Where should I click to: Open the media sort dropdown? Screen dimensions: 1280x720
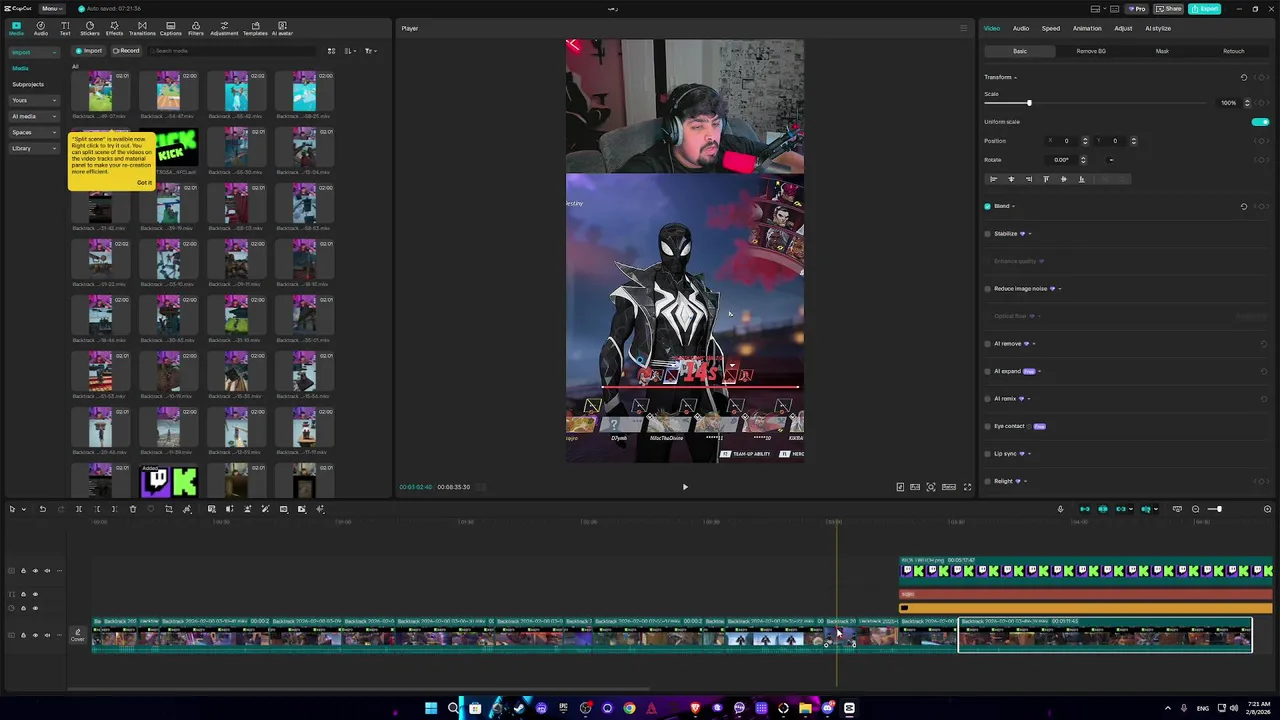tap(350, 50)
